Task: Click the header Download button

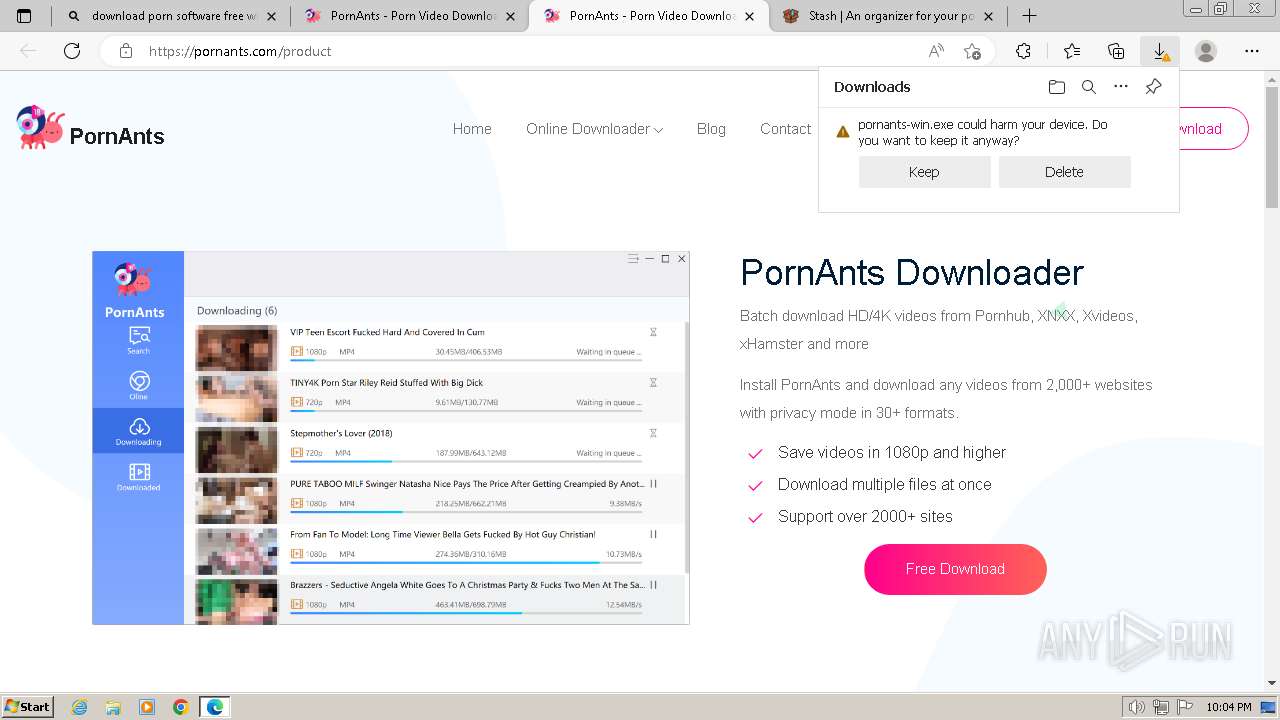Action: (x=1213, y=129)
